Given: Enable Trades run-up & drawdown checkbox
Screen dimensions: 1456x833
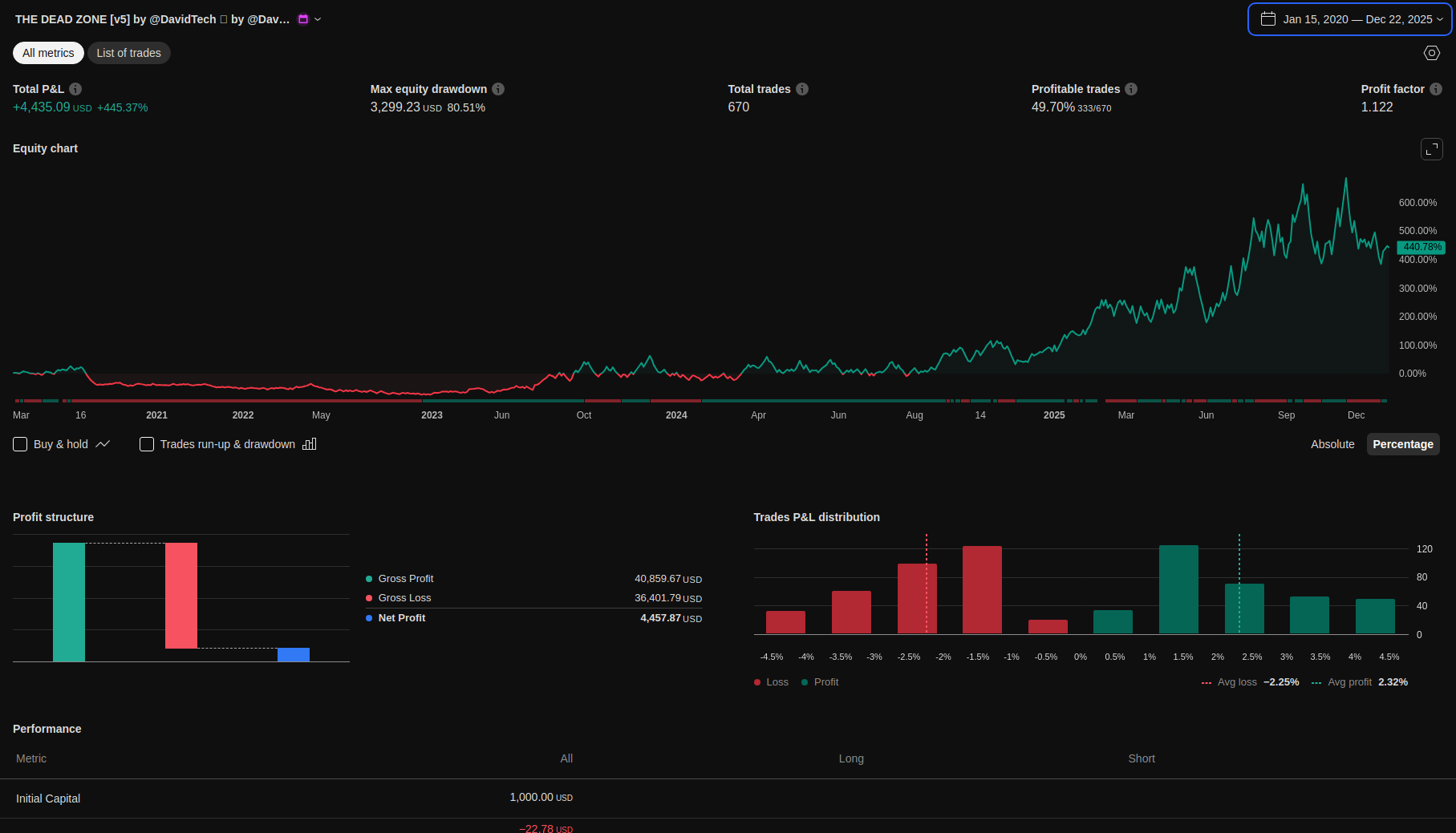Looking at the screenshot, I should click(x=147, y=444).
